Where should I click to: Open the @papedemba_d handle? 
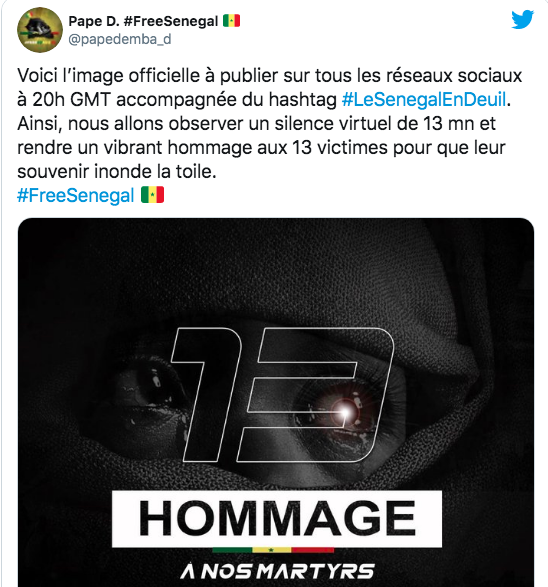120,39
